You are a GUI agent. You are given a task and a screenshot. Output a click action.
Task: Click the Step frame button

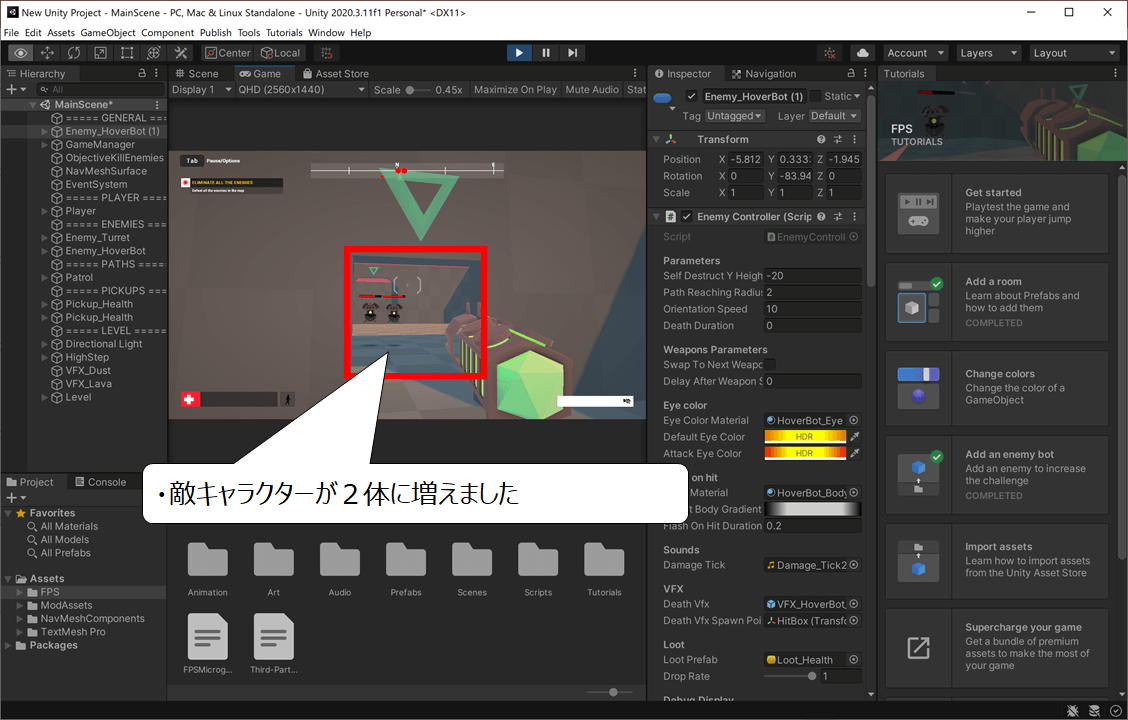pos(573,53)
